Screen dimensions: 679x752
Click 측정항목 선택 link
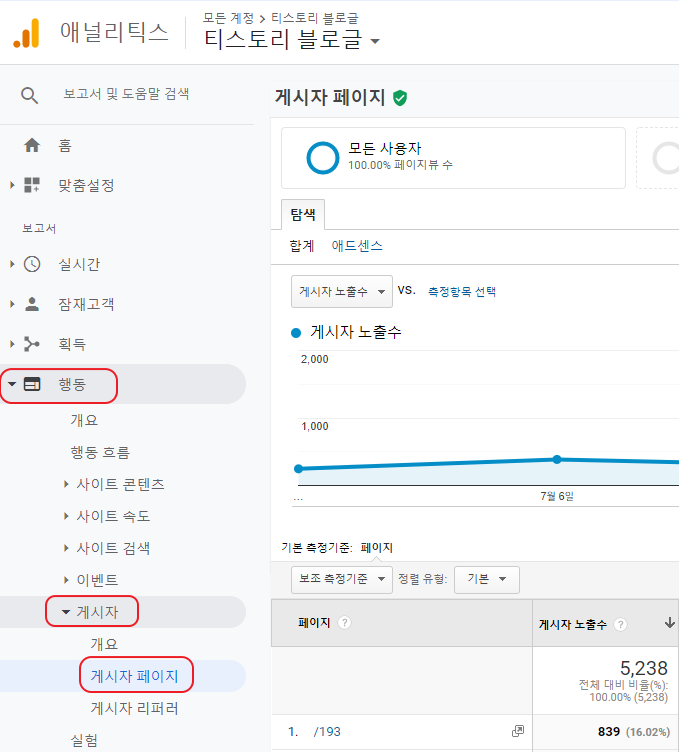point(462,292)
